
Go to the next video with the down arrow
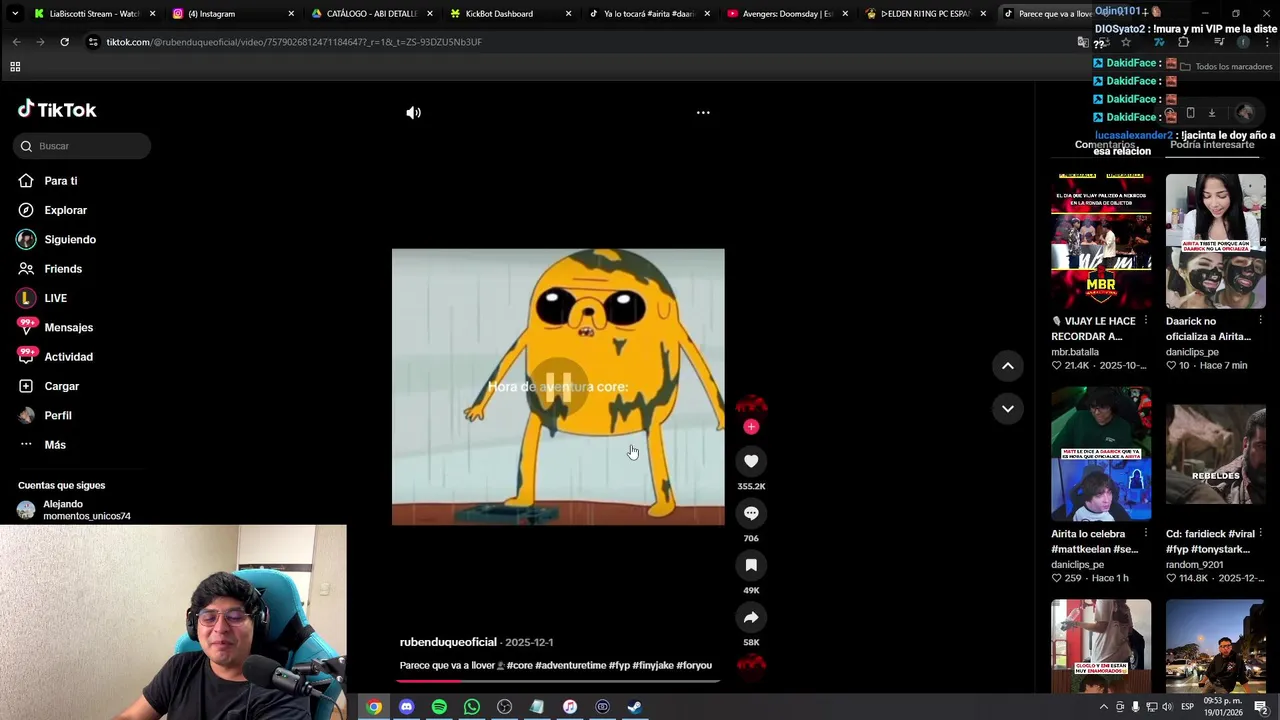click(x=1008, y=408)
